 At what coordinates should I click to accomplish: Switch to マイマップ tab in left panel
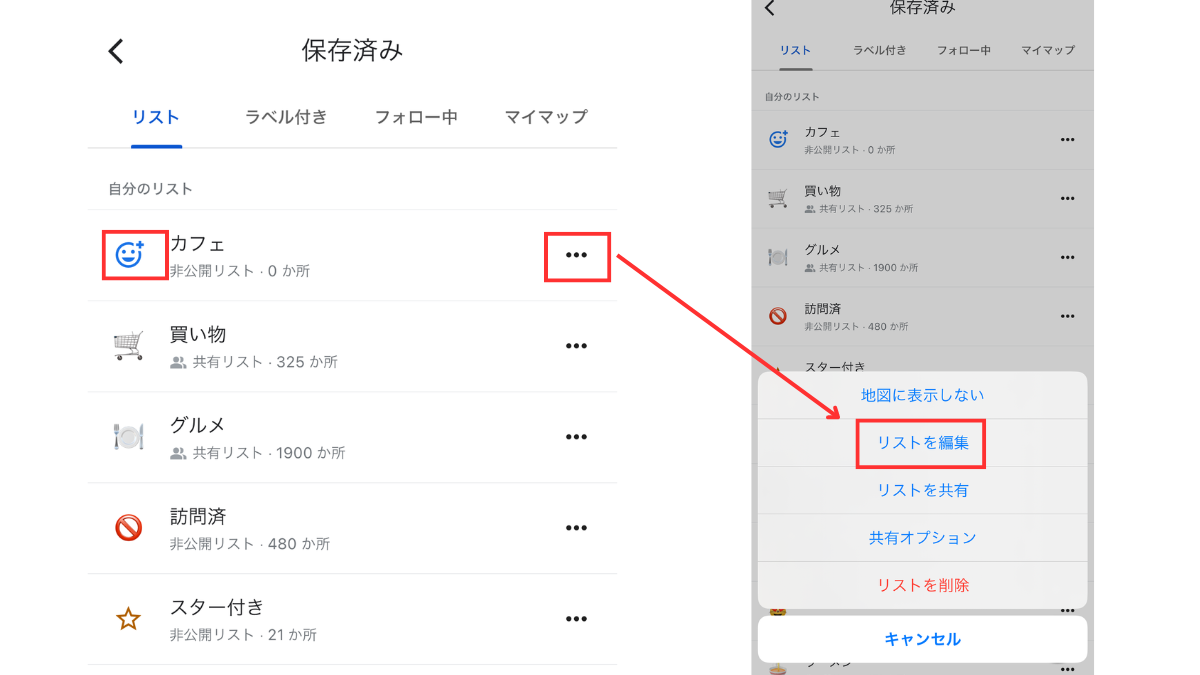click(546, 117)
